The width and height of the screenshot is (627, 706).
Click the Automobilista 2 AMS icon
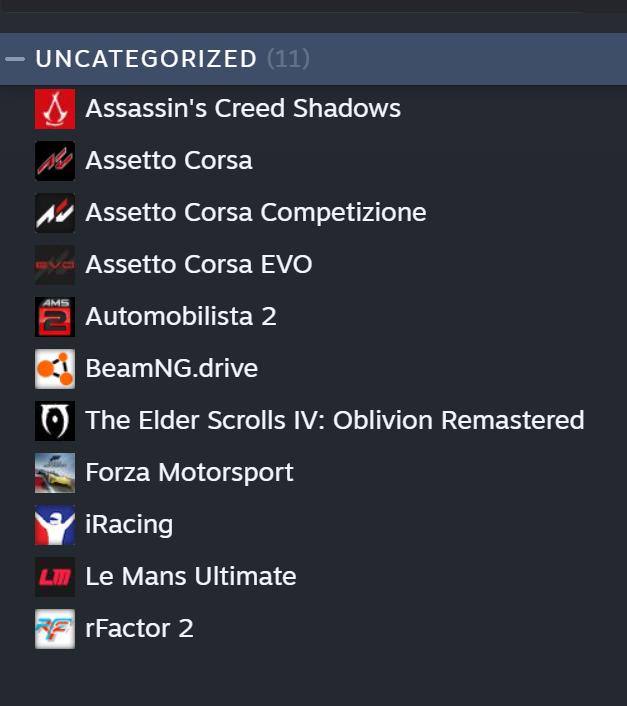point(55,317)
